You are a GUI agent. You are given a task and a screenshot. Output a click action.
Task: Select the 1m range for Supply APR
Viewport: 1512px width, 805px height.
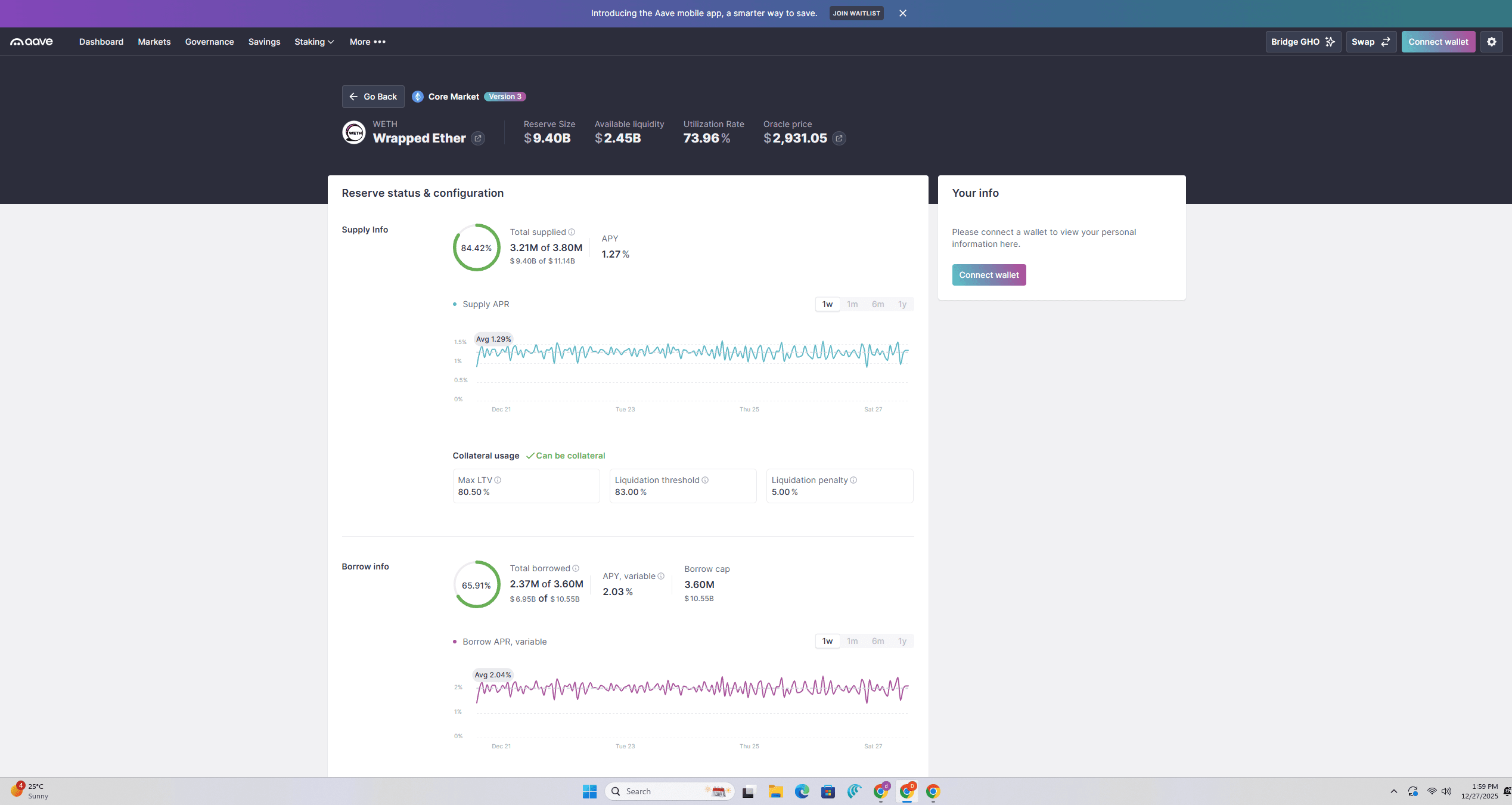tap(852, 304)
